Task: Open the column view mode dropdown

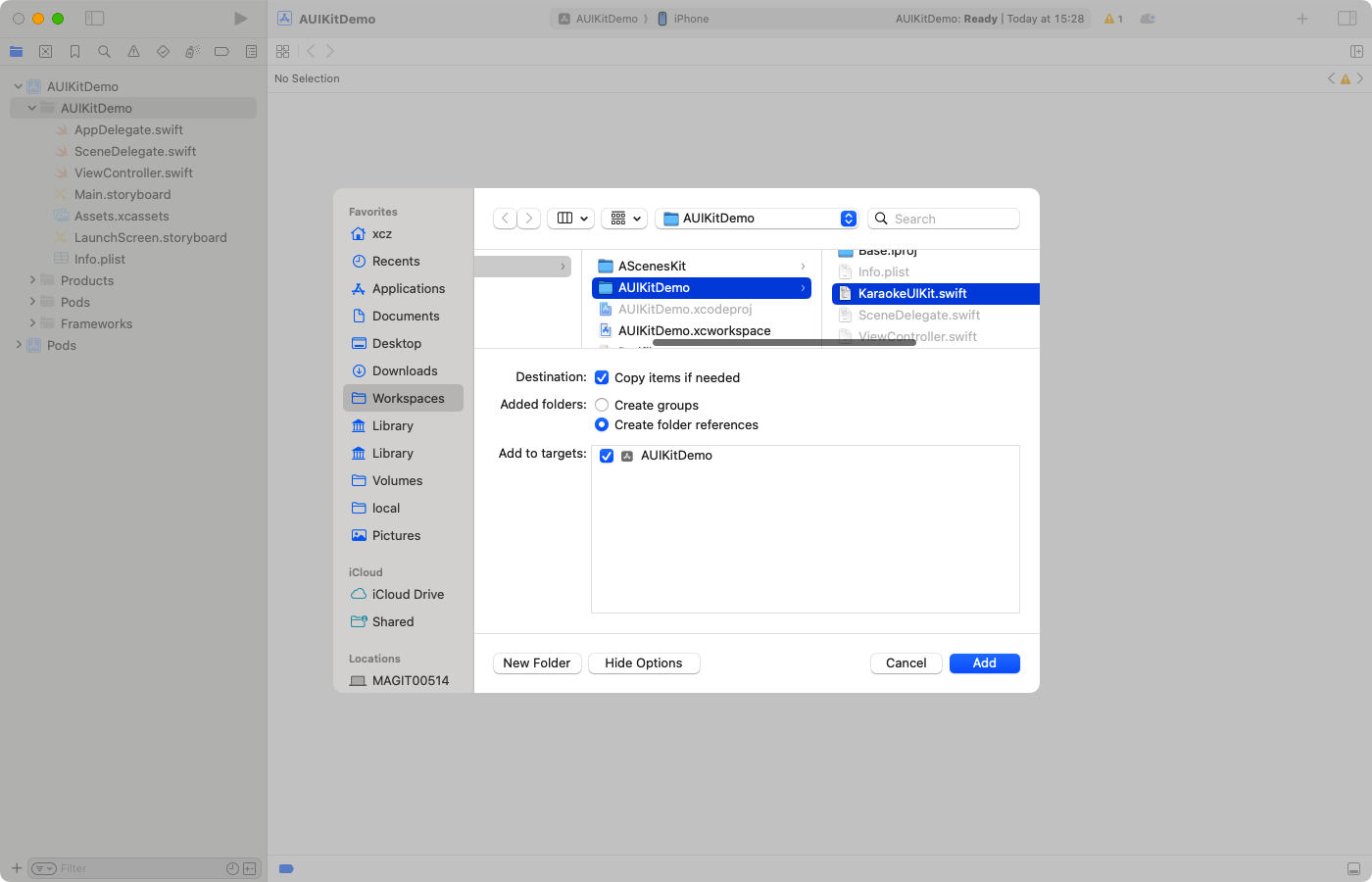Action: [571, 219]
